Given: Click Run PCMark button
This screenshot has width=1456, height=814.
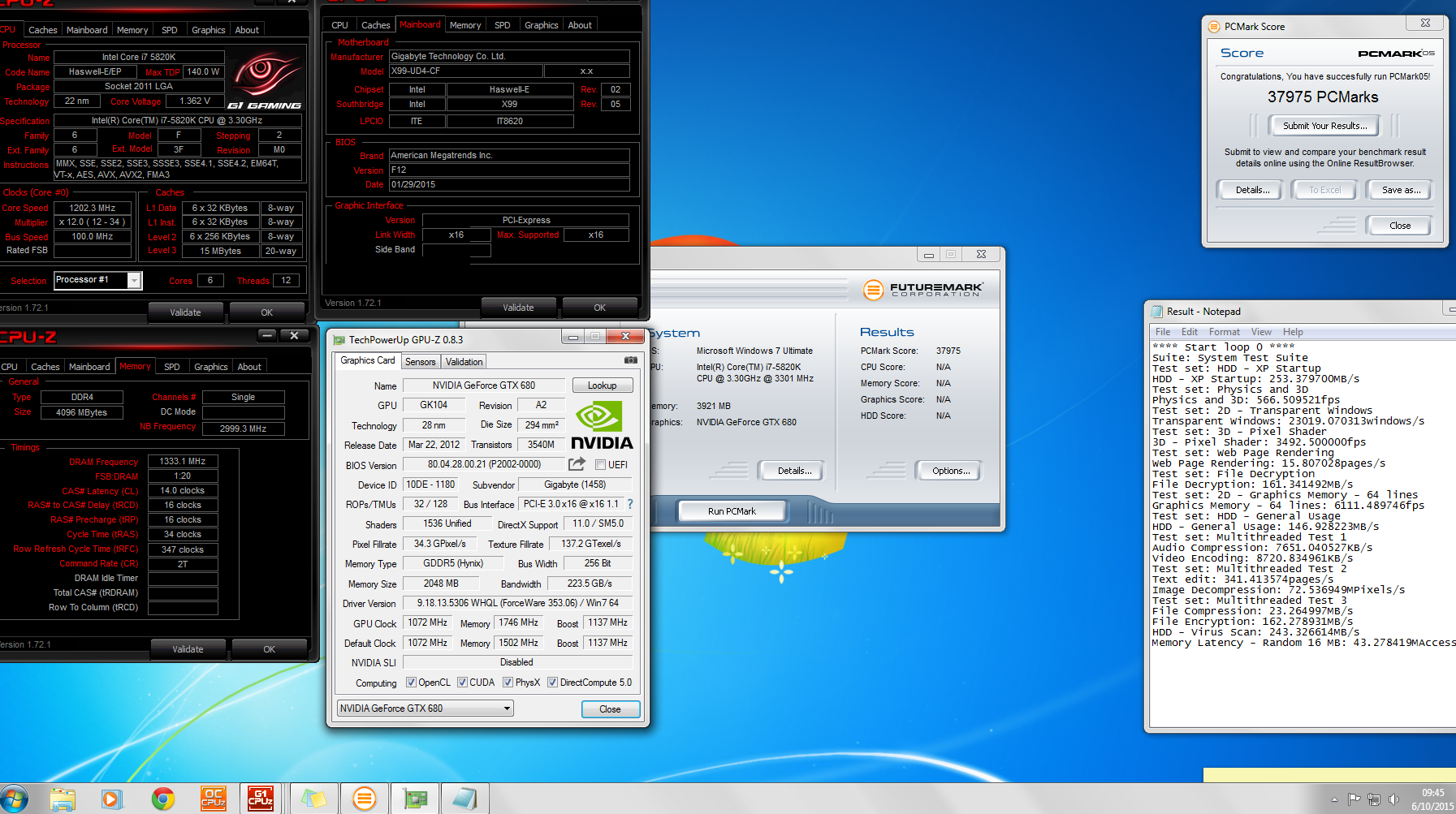Looking at the screenshot, I should tap(732, 511).
